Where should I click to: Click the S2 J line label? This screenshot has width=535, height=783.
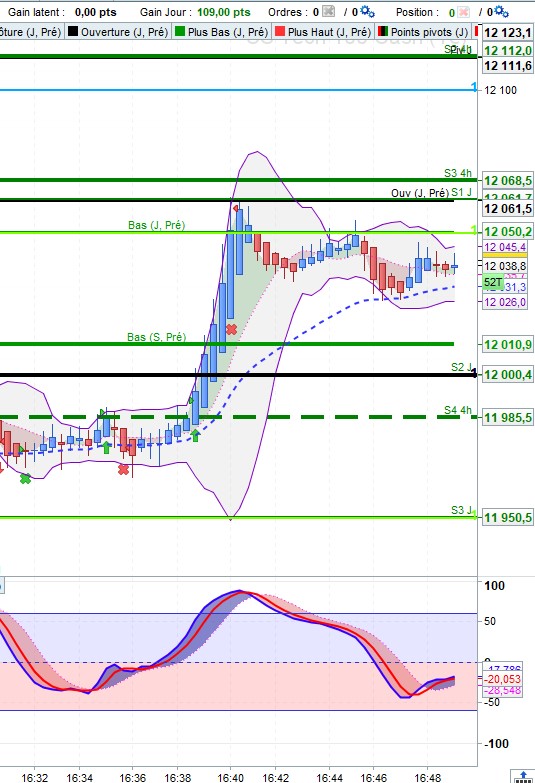pyautogui.click(x=461, y=367)
